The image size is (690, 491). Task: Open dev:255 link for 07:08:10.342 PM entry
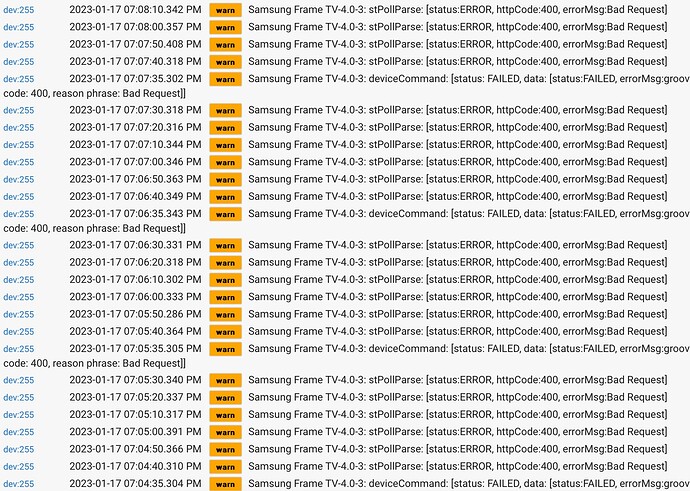pyautogui.click(x=18, y=10)
